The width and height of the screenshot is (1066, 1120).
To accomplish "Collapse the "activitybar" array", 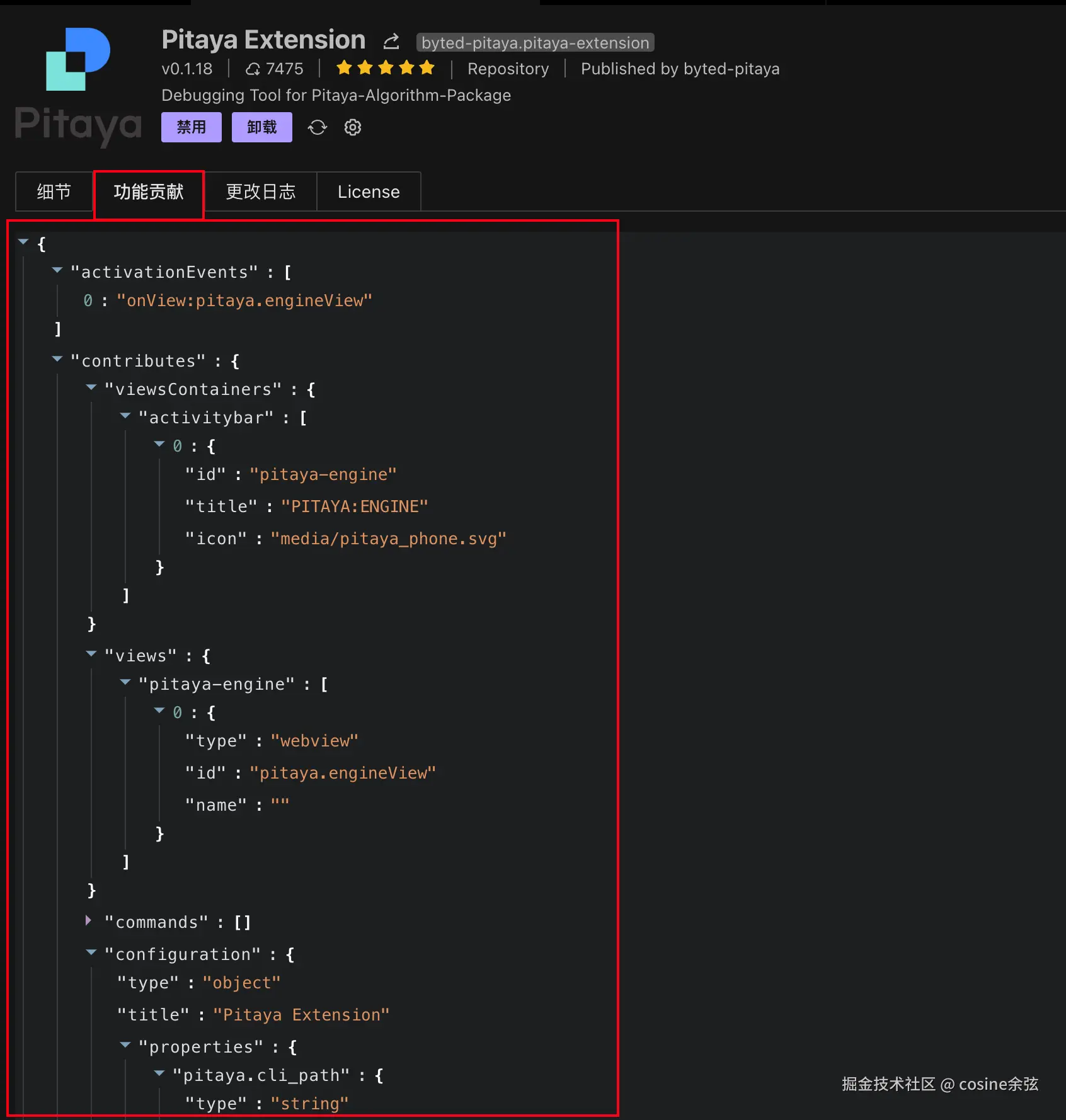I will pos(125,416).
